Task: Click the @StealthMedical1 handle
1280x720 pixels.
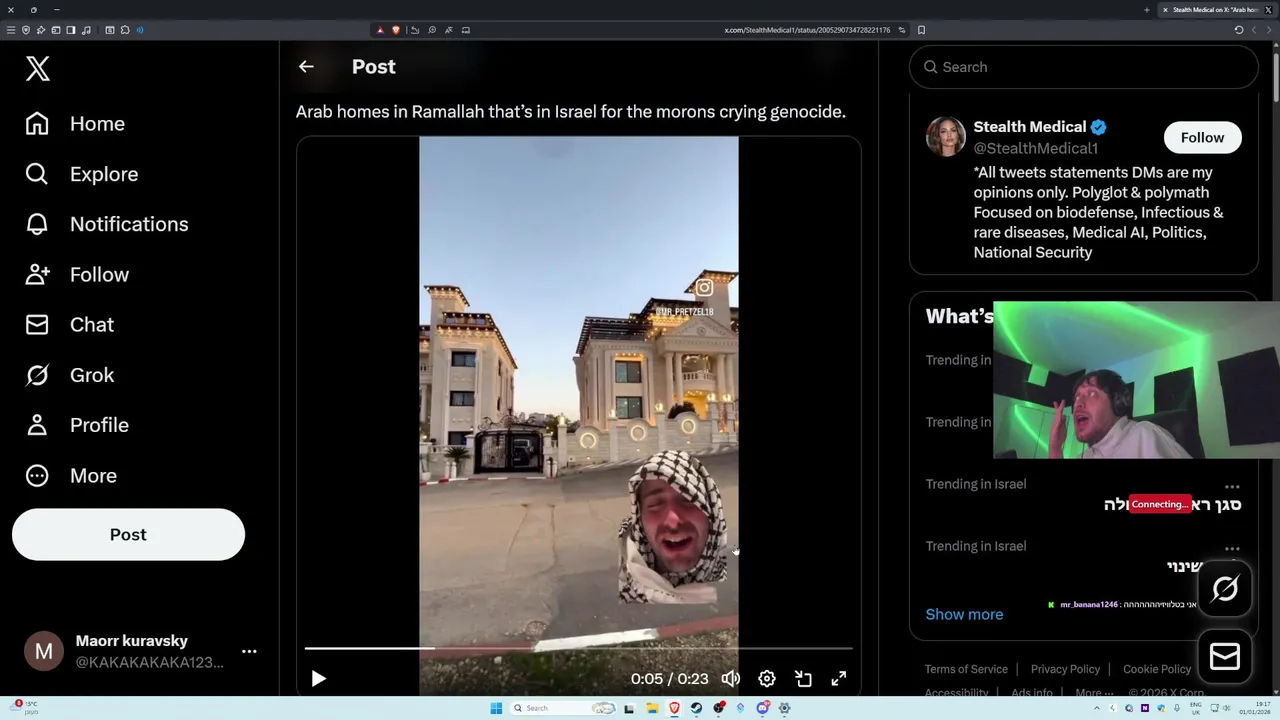Action: 1036,148
